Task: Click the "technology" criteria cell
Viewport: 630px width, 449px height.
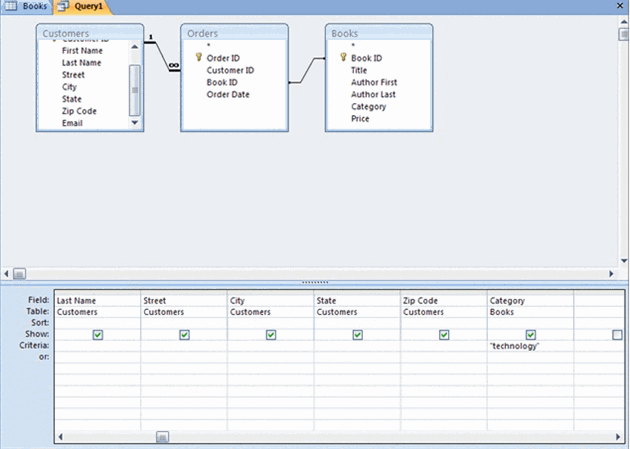Action: pyautogui.click(x=530, y=346)
